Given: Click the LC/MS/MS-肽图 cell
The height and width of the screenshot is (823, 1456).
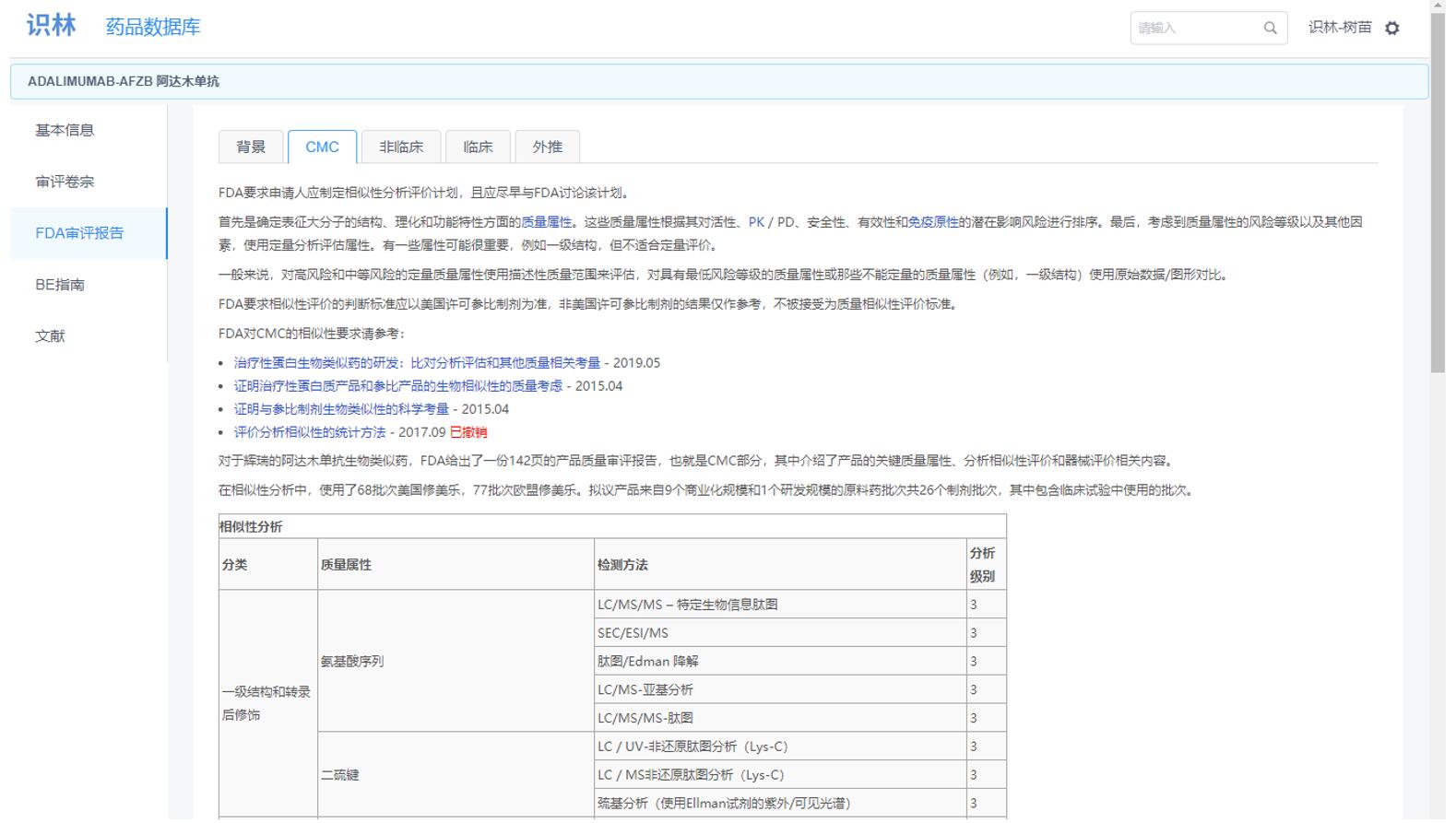Looking at the screenshot, I should point(780,718).
